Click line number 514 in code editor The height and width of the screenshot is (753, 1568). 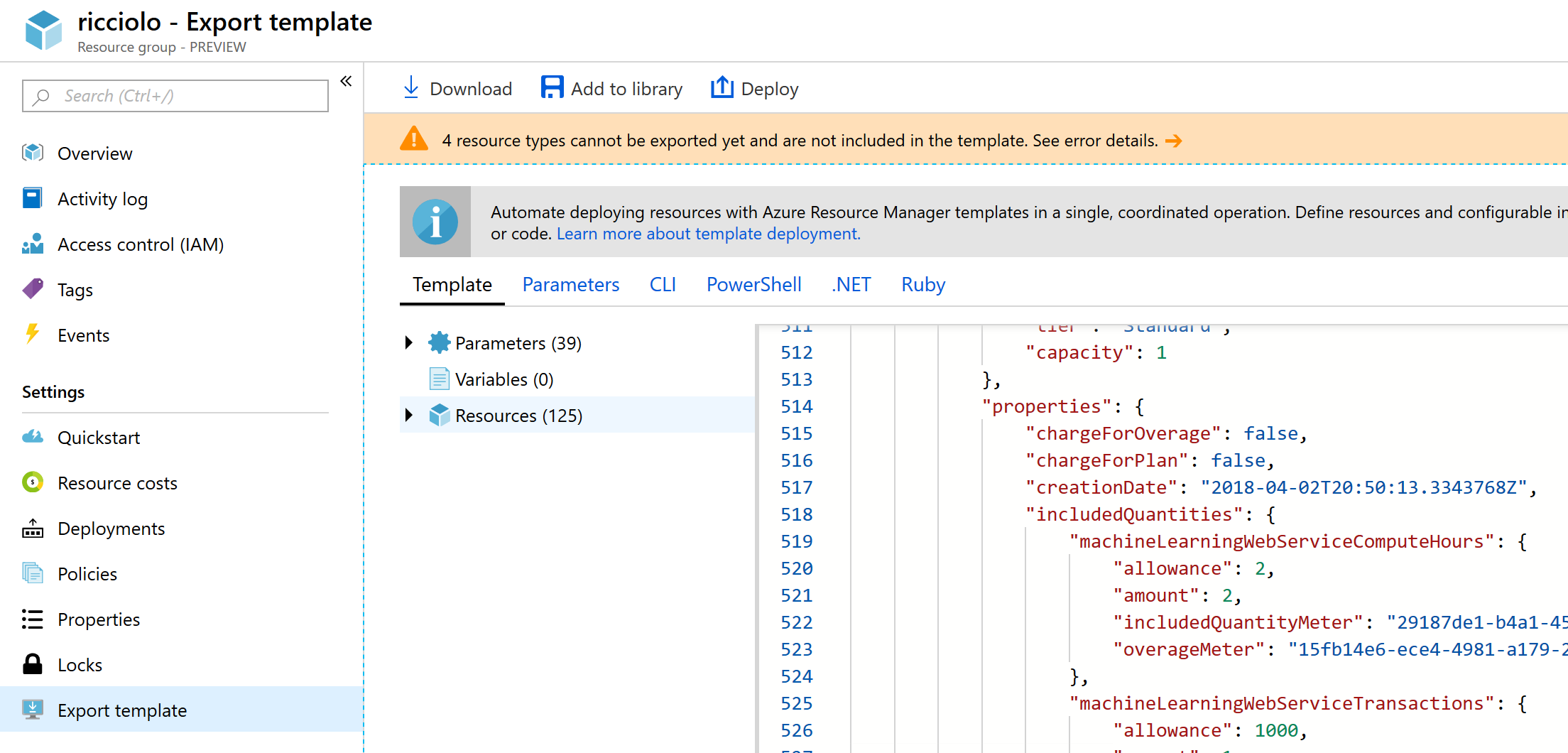796,406
